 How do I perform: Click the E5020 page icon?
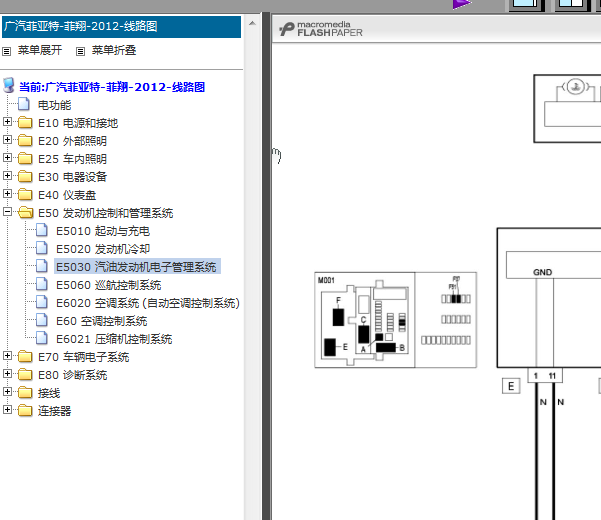[x=42, y=248]
